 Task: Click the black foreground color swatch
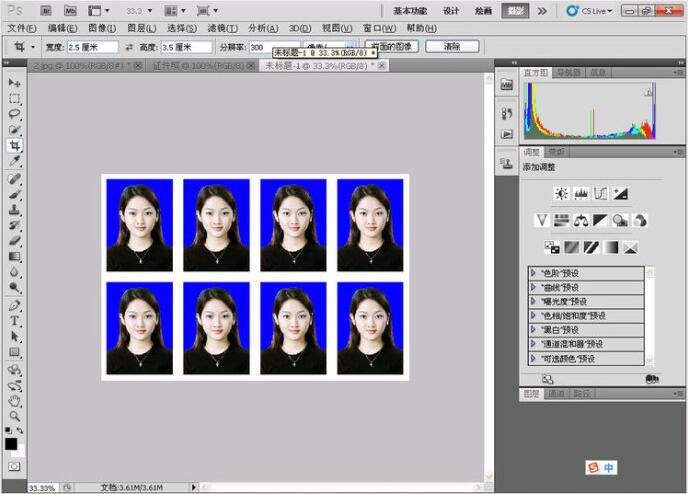click(11, 443)
